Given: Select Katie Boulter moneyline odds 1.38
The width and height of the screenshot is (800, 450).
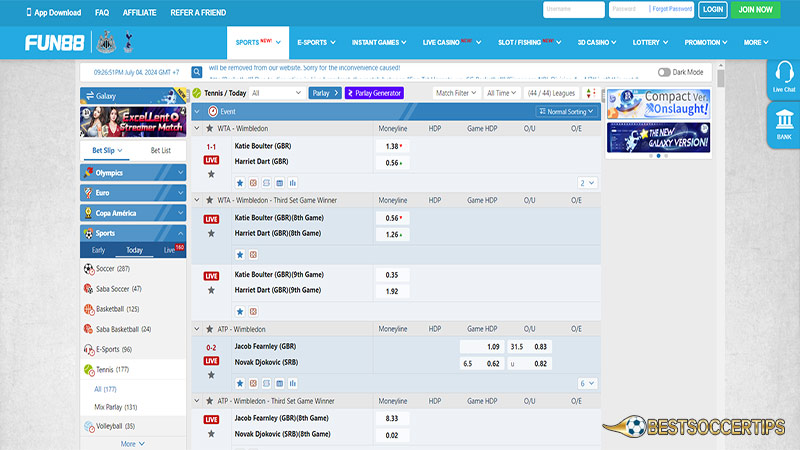Looking at the screenshot, I should (x=392, y=146).
